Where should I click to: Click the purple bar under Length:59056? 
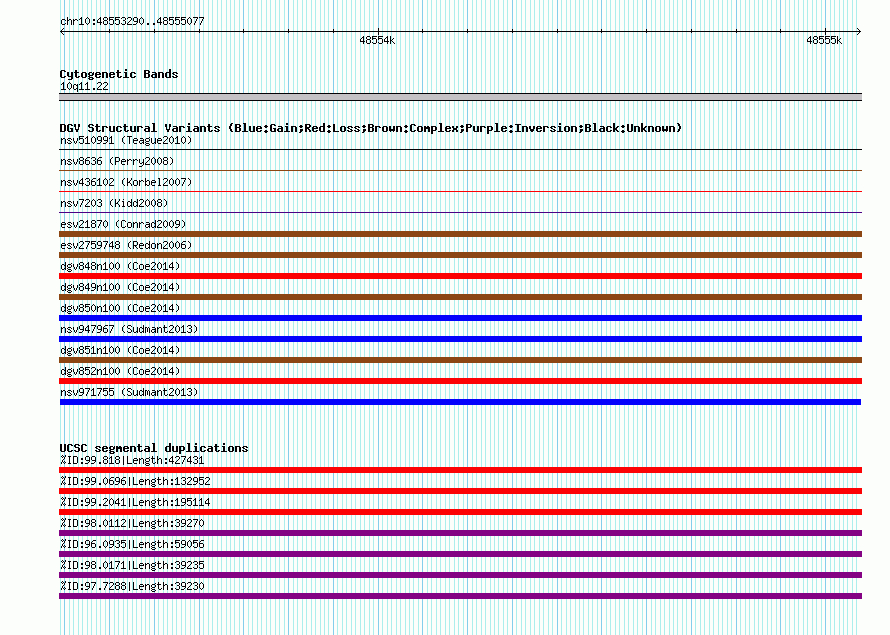[460, 554]
